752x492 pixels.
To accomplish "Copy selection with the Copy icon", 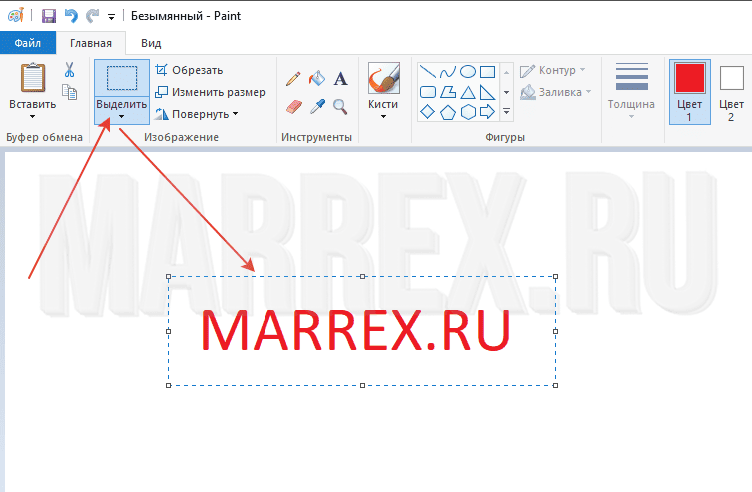I will pyautogui.click(x=70, y=92).
